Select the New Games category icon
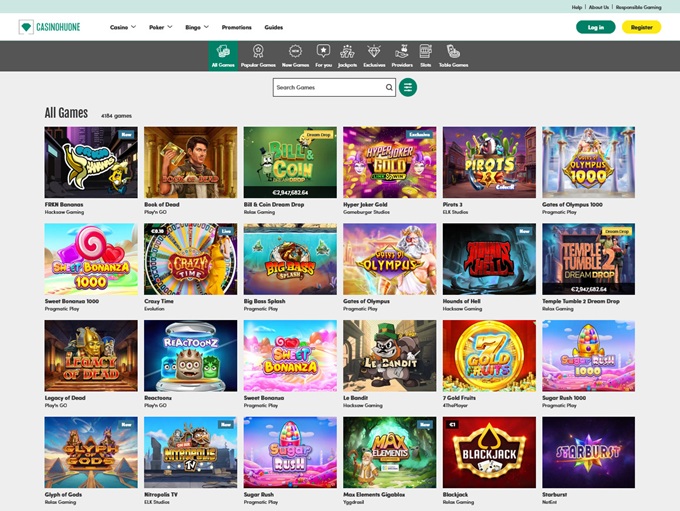Image resolution: width=680 pixels, height=511 pixels. [295, 54]
